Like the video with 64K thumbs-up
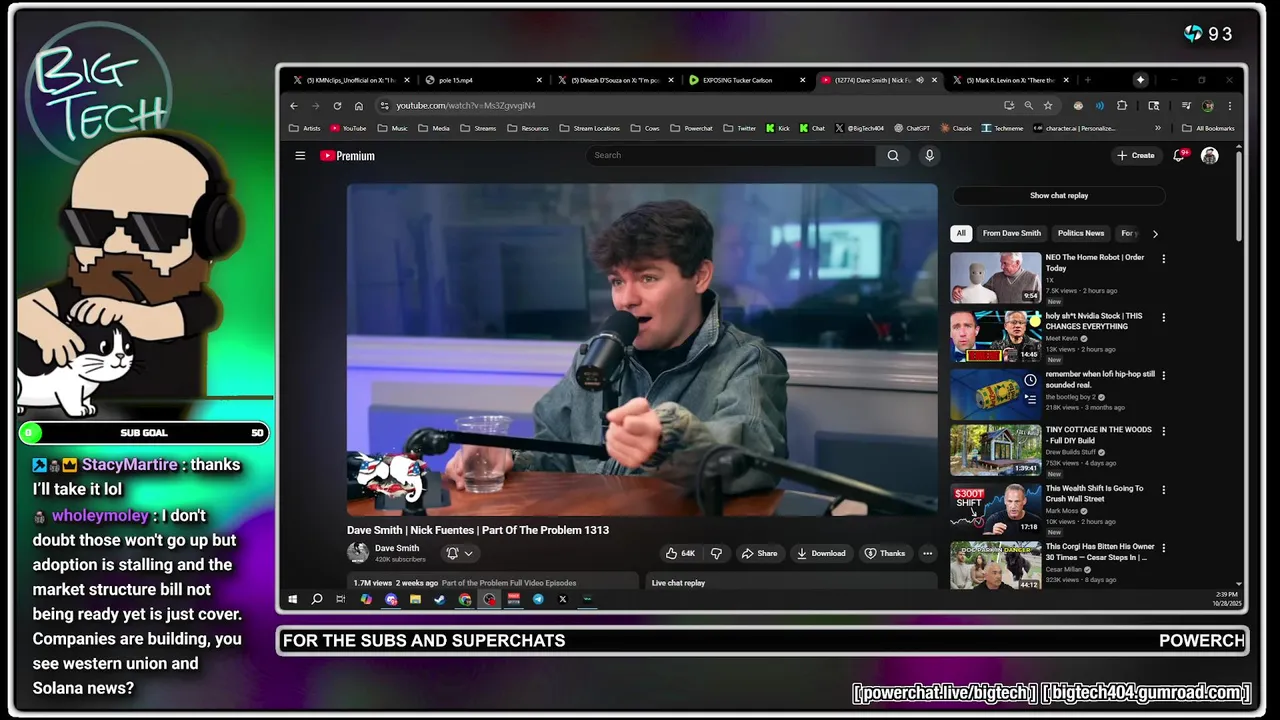 680,553
